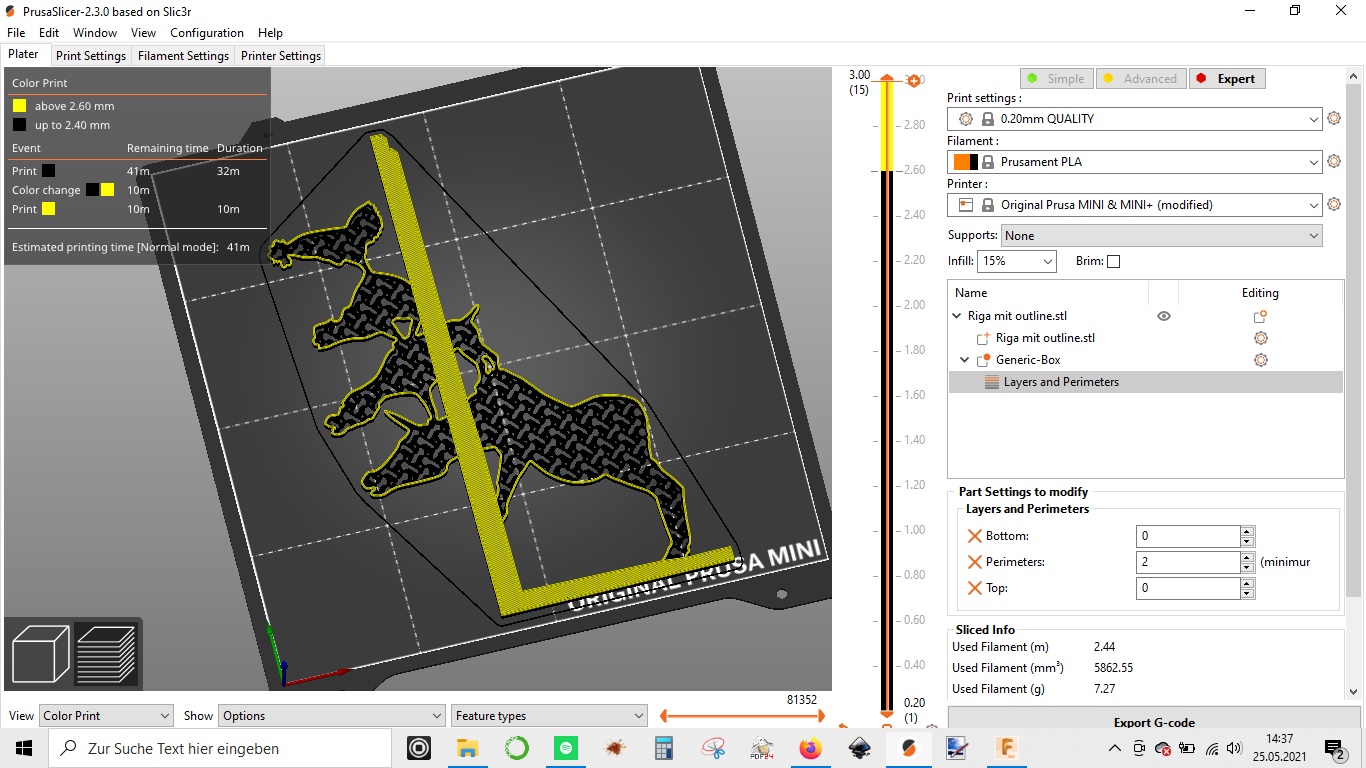Click the add color change plus on the layer slider

point(913,80)
